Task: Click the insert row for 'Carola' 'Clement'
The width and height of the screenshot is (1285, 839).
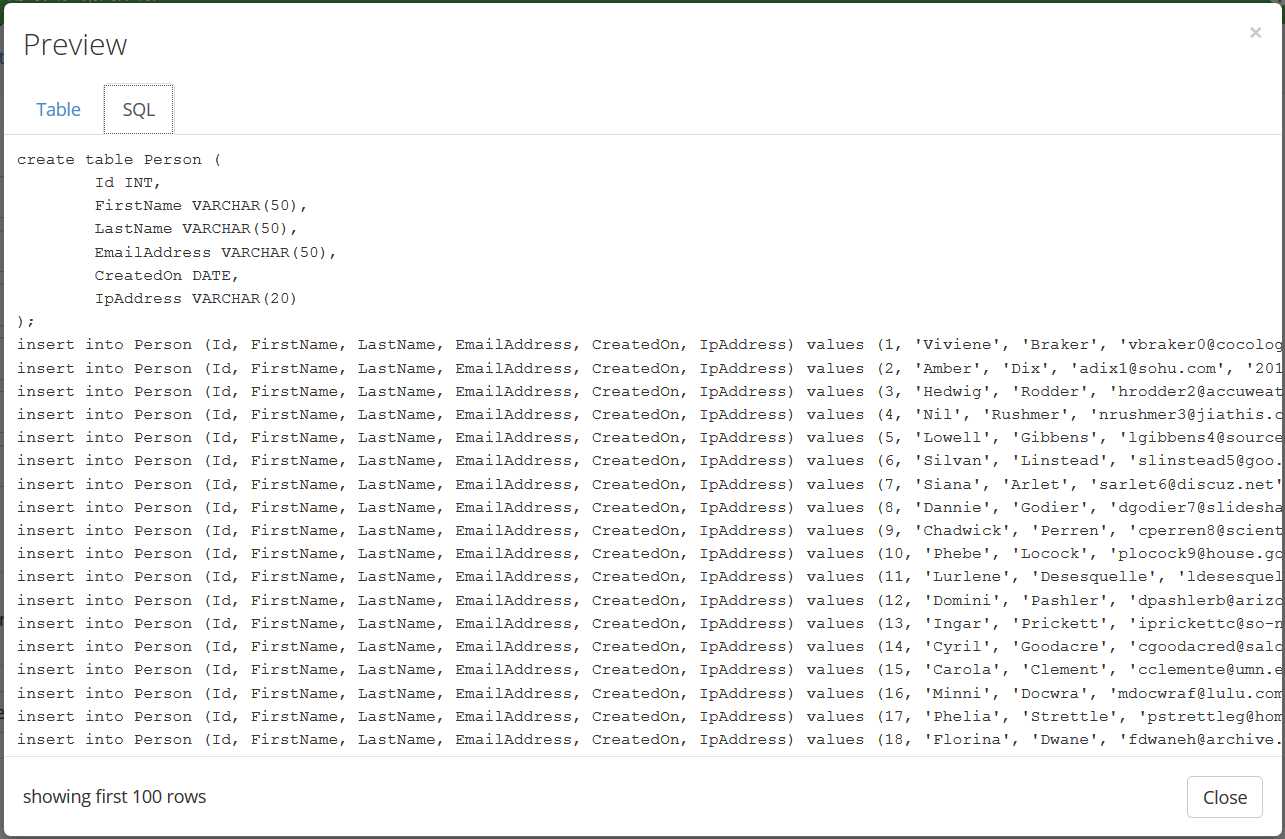Action: (x=650, y=670)
